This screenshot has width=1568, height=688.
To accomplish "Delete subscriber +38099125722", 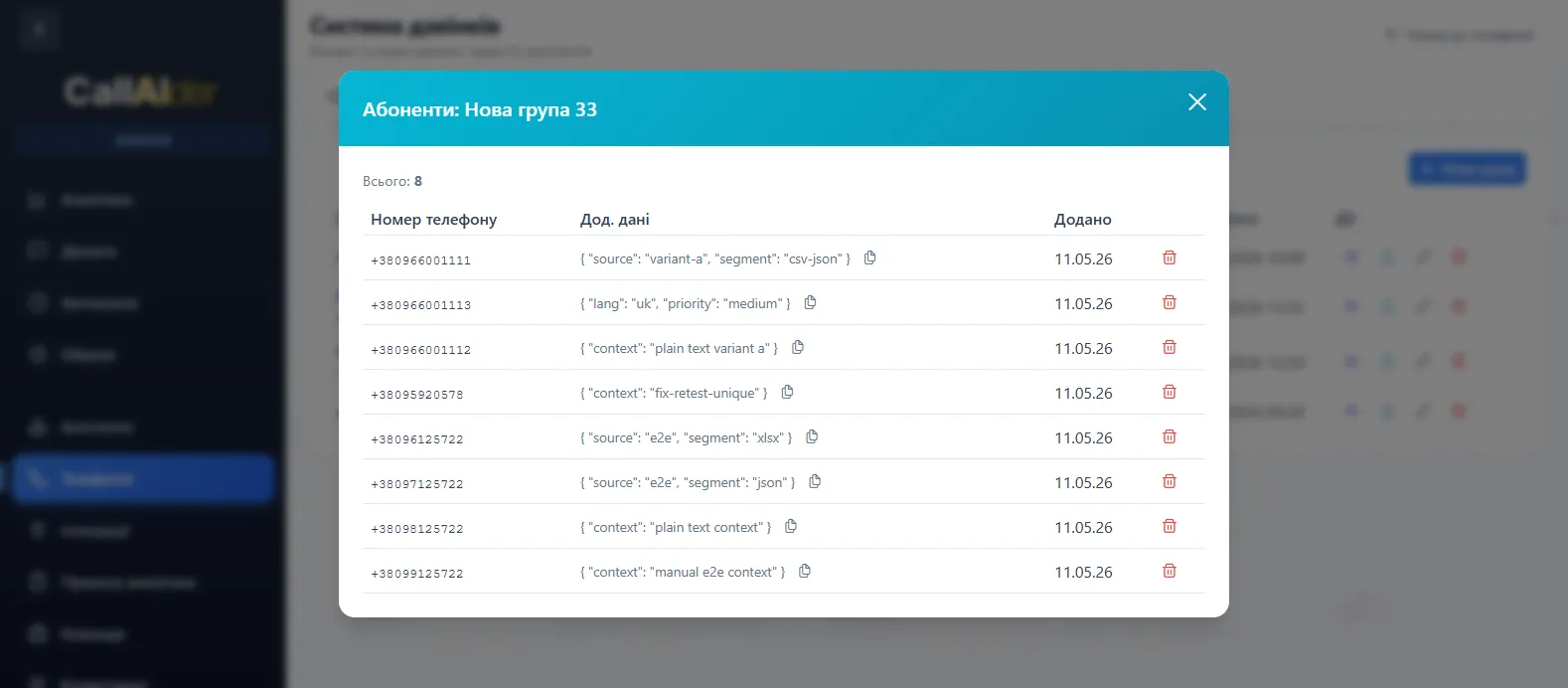I will 1170,571.
